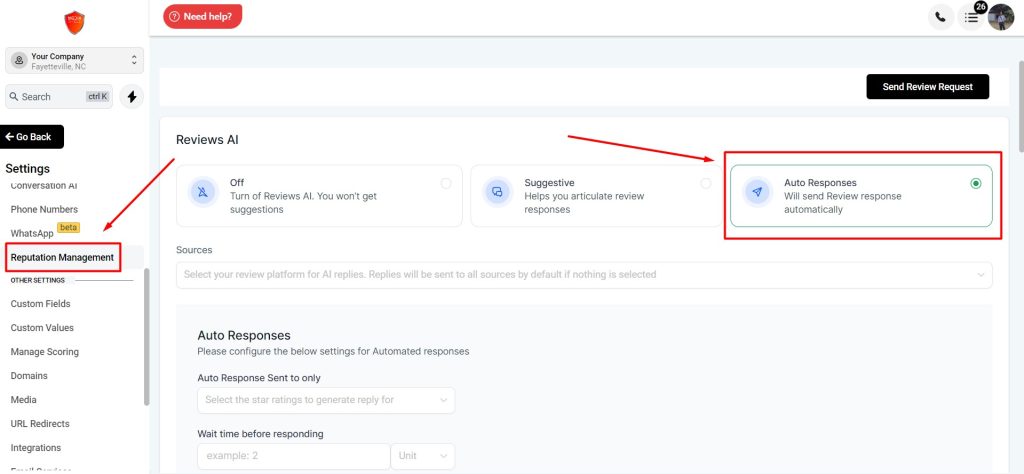Click the 'Auto Response Sent to only' label

pyautogui.click(x=259, y=378)
